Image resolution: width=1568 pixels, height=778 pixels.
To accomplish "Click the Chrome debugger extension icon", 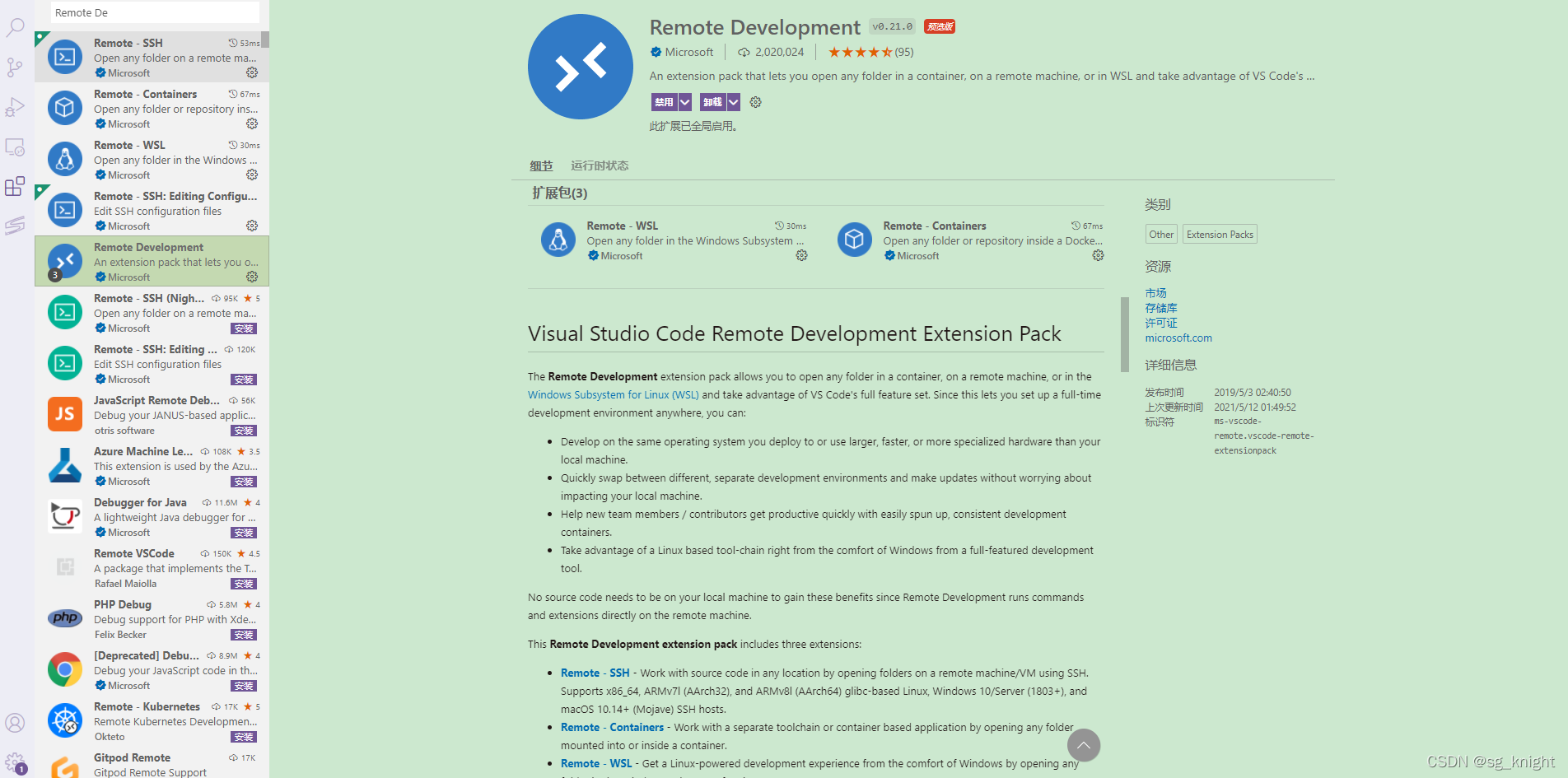I will click(x=65, y=669).
